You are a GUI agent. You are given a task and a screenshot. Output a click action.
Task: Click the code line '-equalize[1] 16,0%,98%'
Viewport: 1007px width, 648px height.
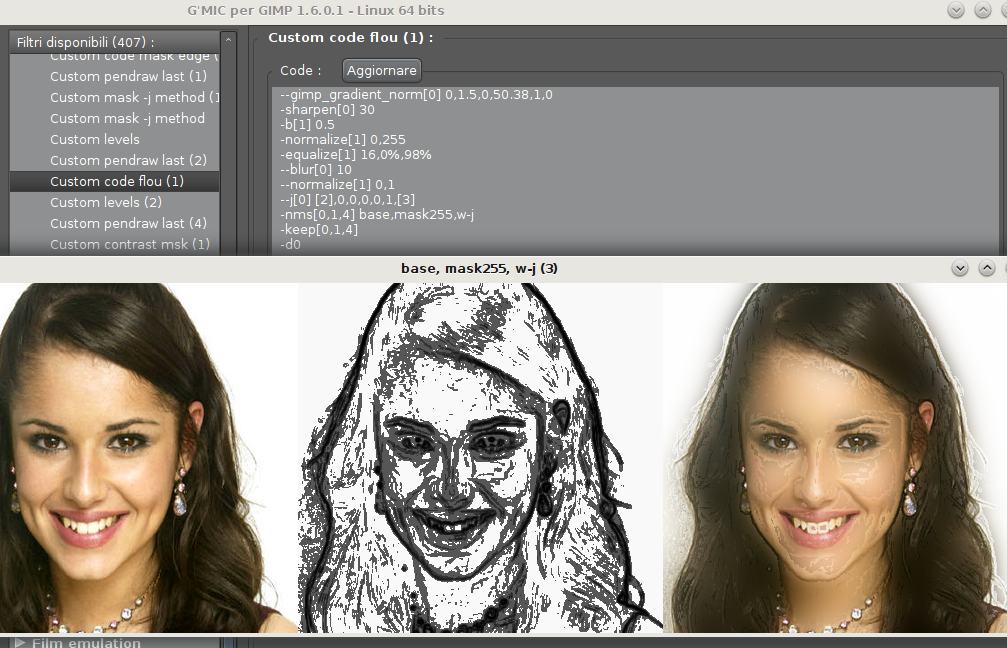[356, 155]
